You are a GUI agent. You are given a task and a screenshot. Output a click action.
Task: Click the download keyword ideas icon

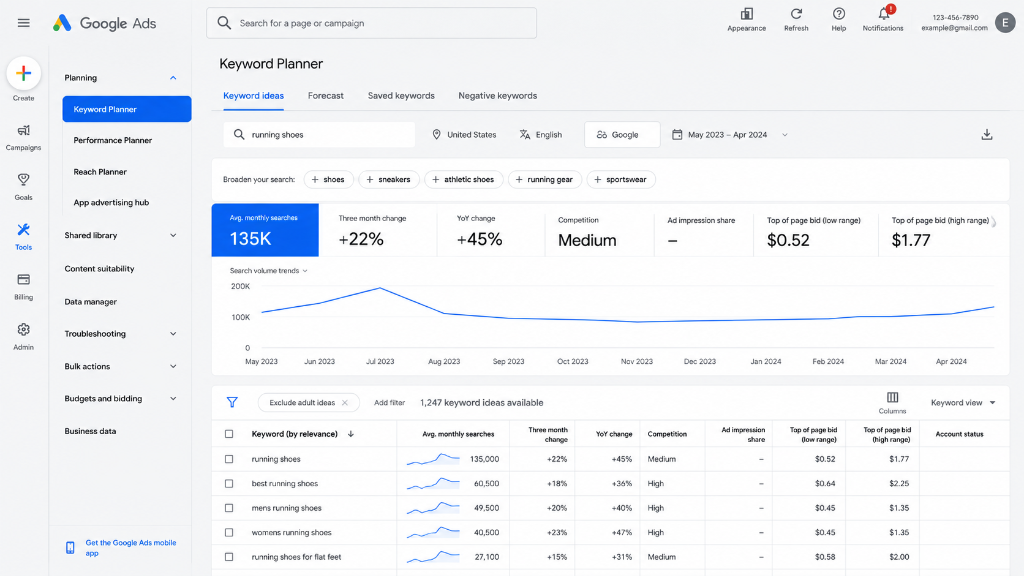987,135
